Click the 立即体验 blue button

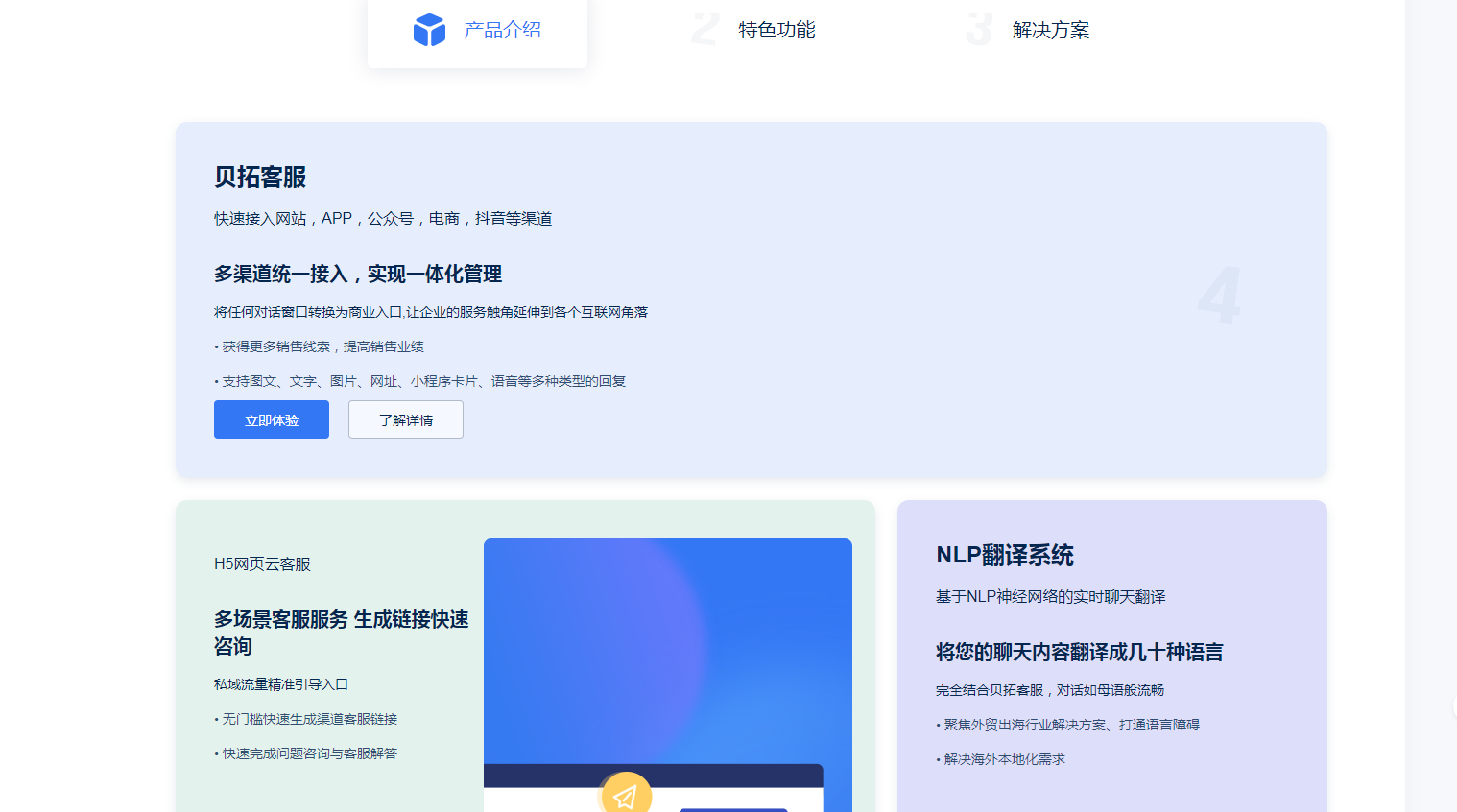272,419
